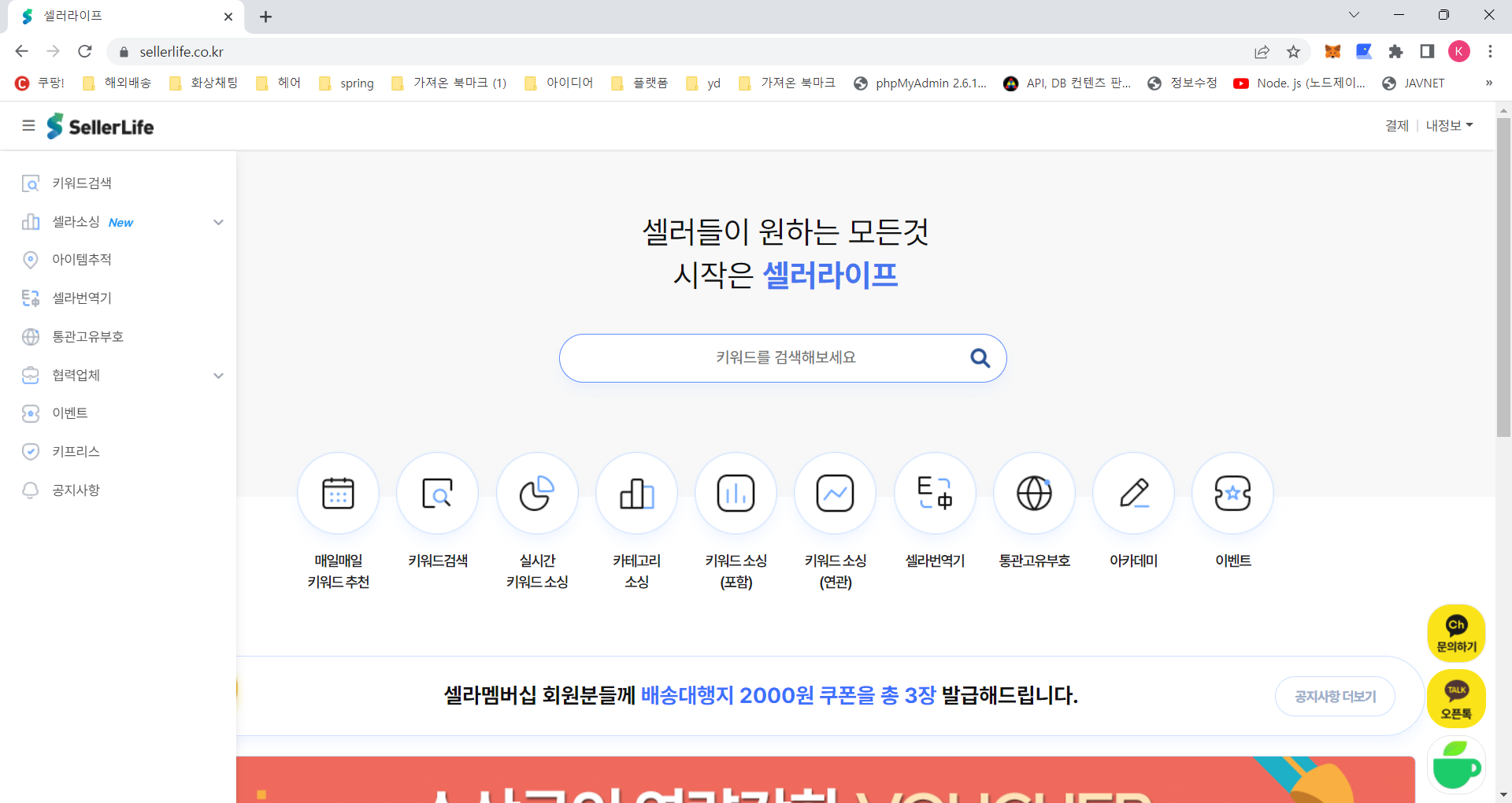Open the Node.js YouTube bookmark
Screen dimensions: 1512x803
(1299, 83)
